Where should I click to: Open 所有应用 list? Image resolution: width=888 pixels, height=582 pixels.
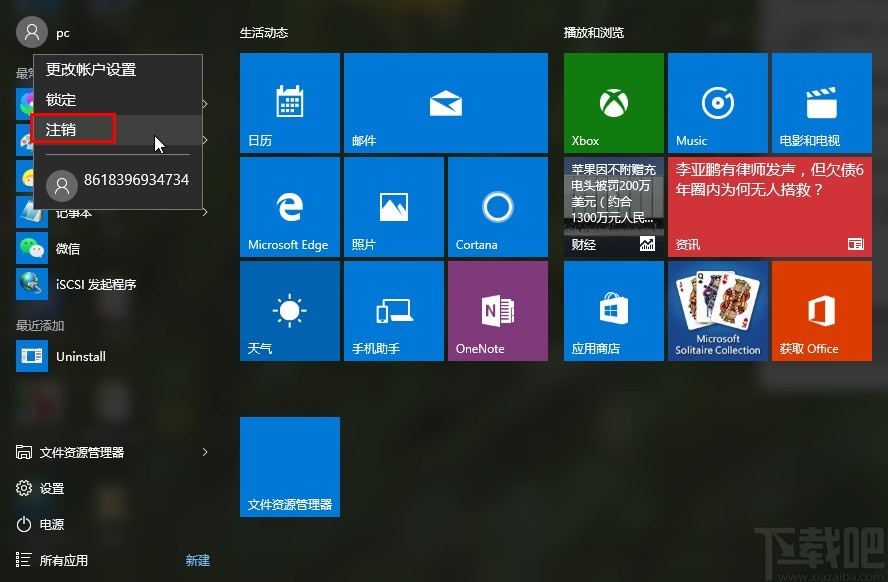(63, 560)
